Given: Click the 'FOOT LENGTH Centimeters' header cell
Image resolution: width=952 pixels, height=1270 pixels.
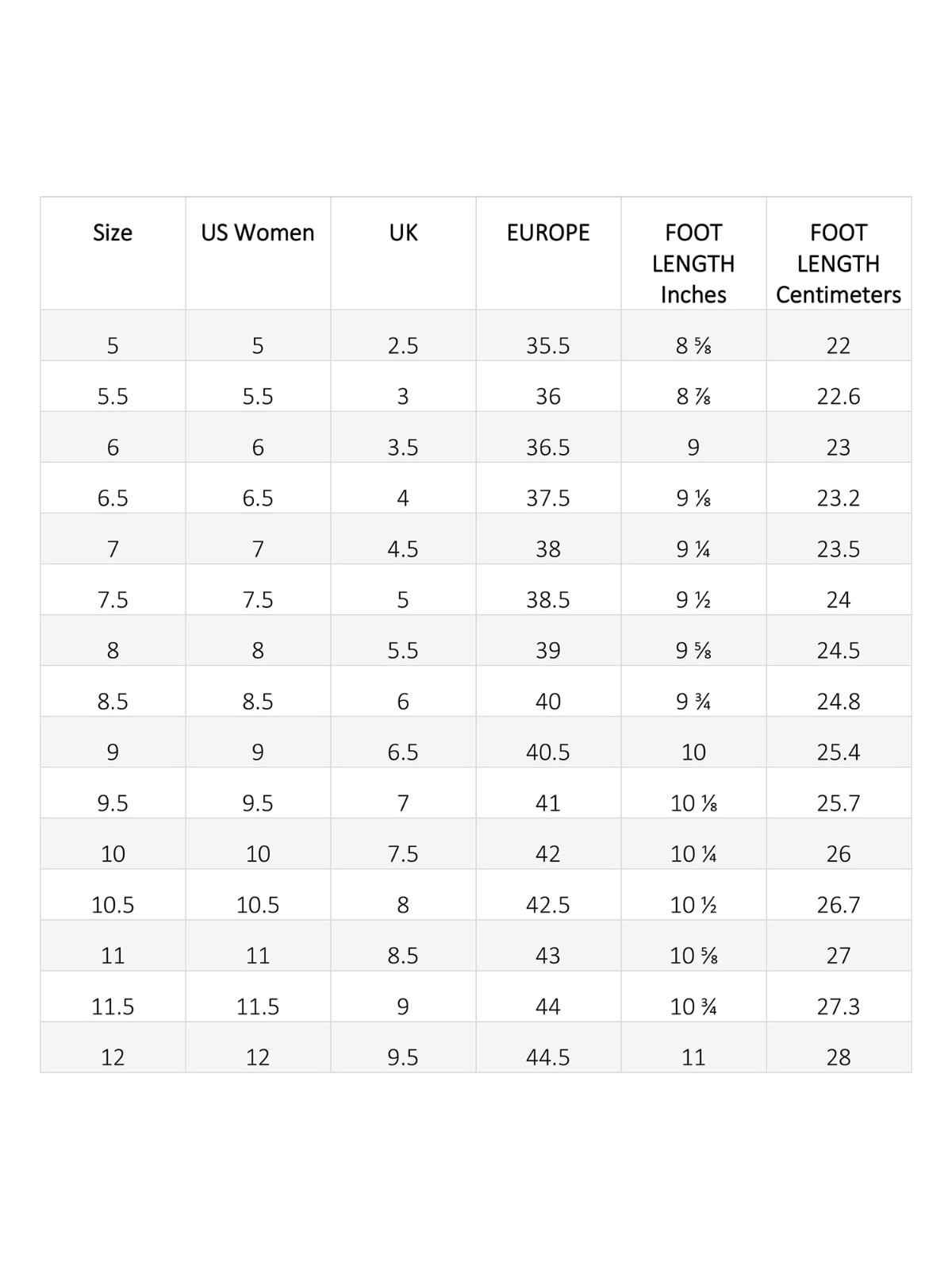Looking at the screenshot, I should click(x=839, y=263).
